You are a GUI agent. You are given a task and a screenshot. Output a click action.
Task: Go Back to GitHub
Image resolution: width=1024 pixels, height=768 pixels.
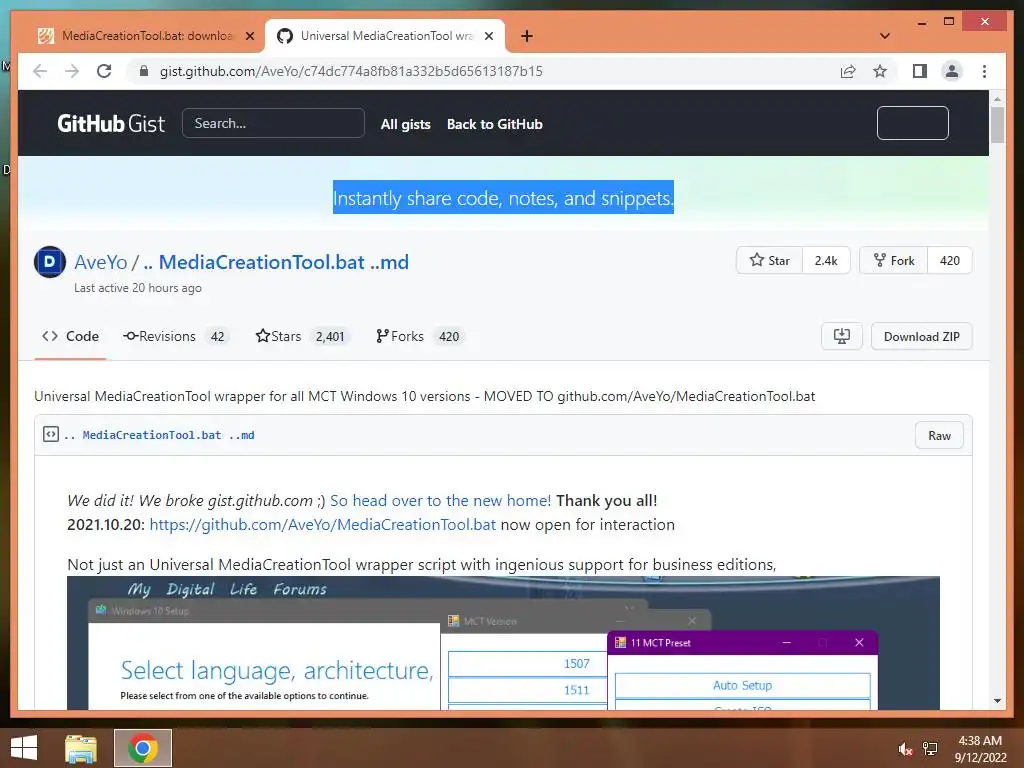coord(494,124)
